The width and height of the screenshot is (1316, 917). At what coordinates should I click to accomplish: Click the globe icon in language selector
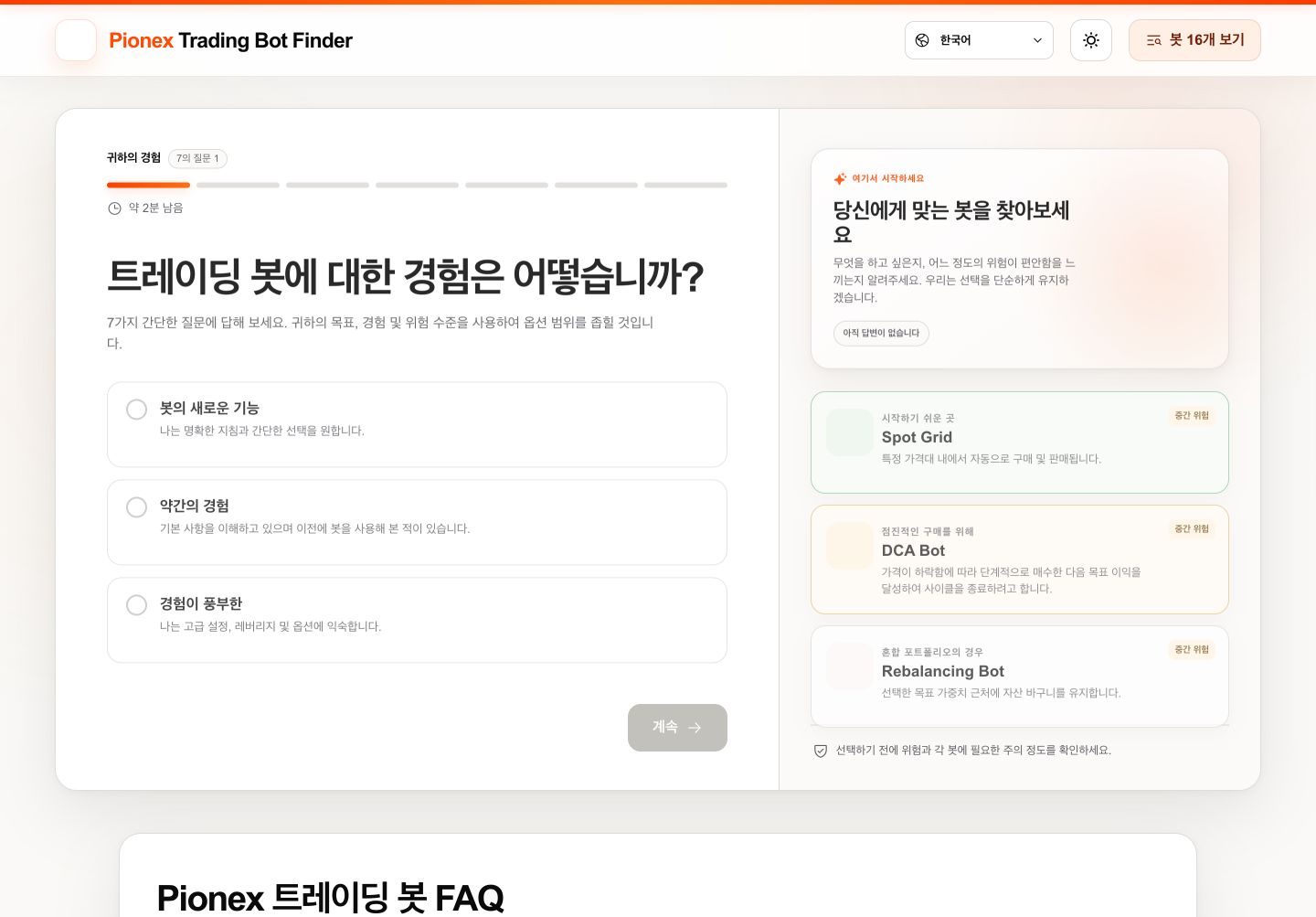pyautogui.click(x=922, y=40)
